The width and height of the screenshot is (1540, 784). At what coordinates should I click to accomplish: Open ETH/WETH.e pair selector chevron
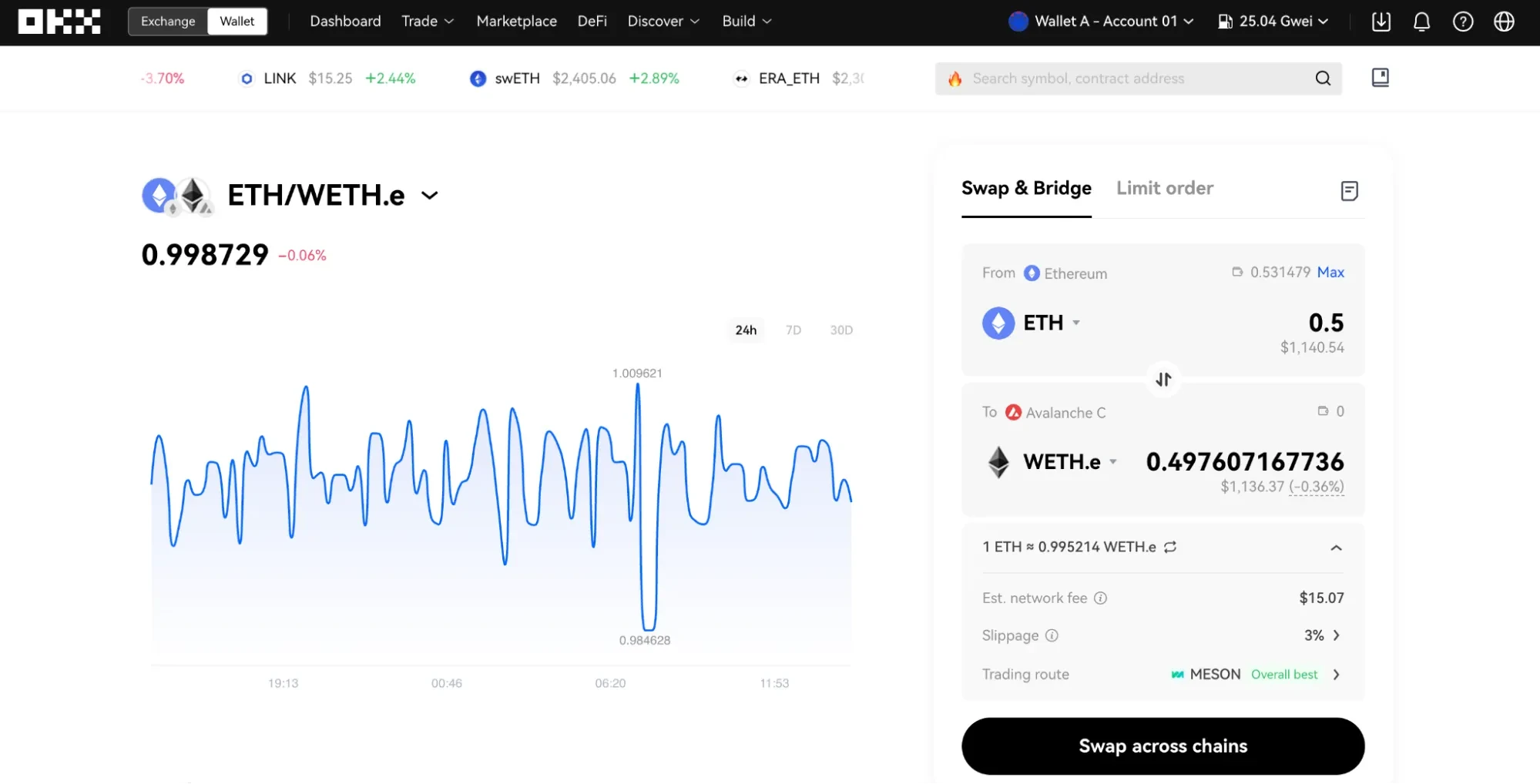click(430, 196)
